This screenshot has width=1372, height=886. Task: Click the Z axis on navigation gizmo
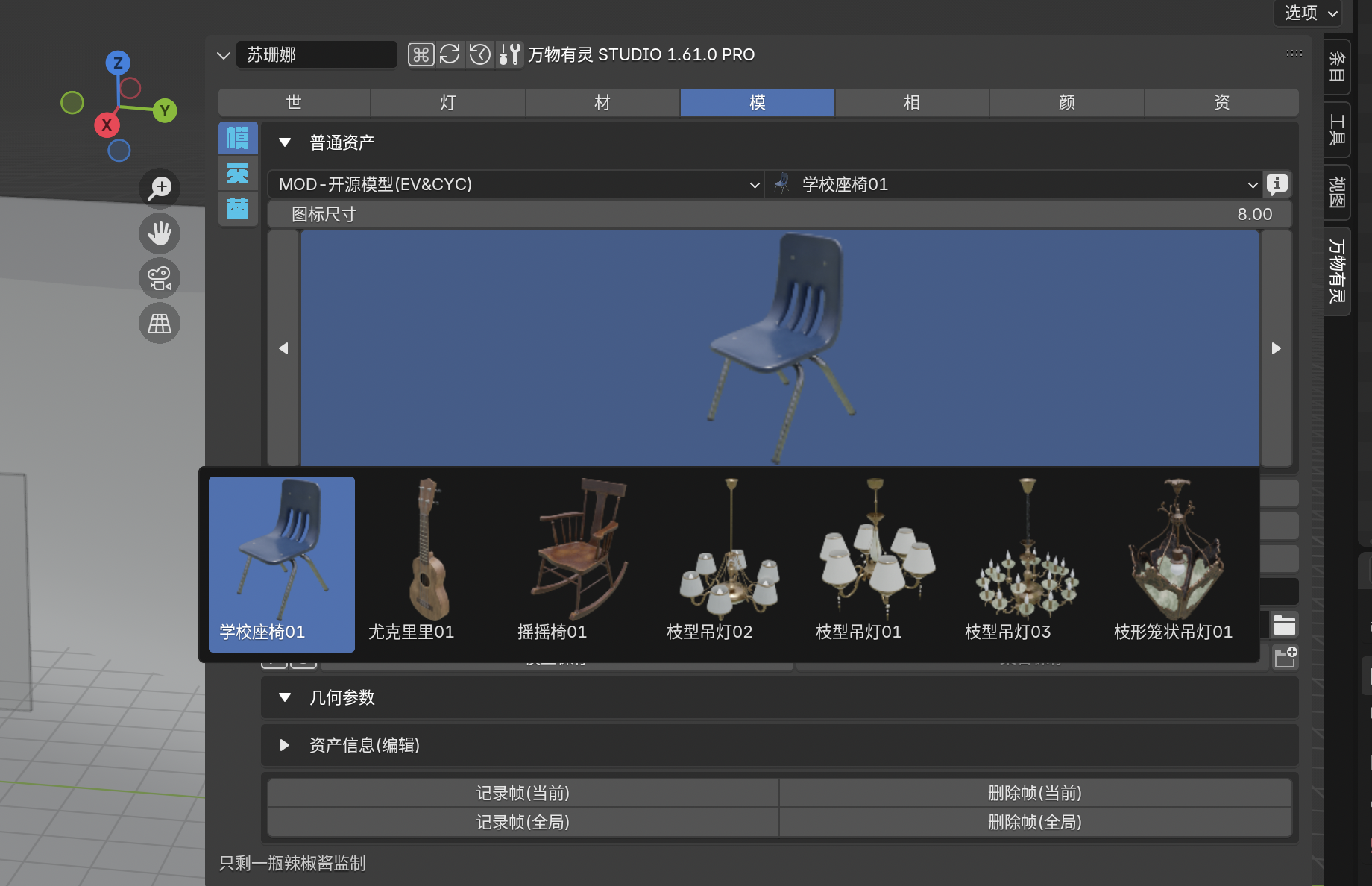coord(118,63)
